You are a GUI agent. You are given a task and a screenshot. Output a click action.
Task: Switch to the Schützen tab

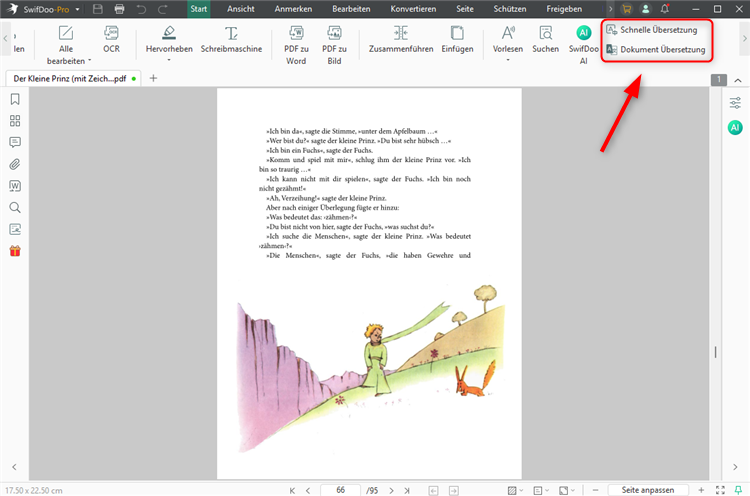click(510, 9)
